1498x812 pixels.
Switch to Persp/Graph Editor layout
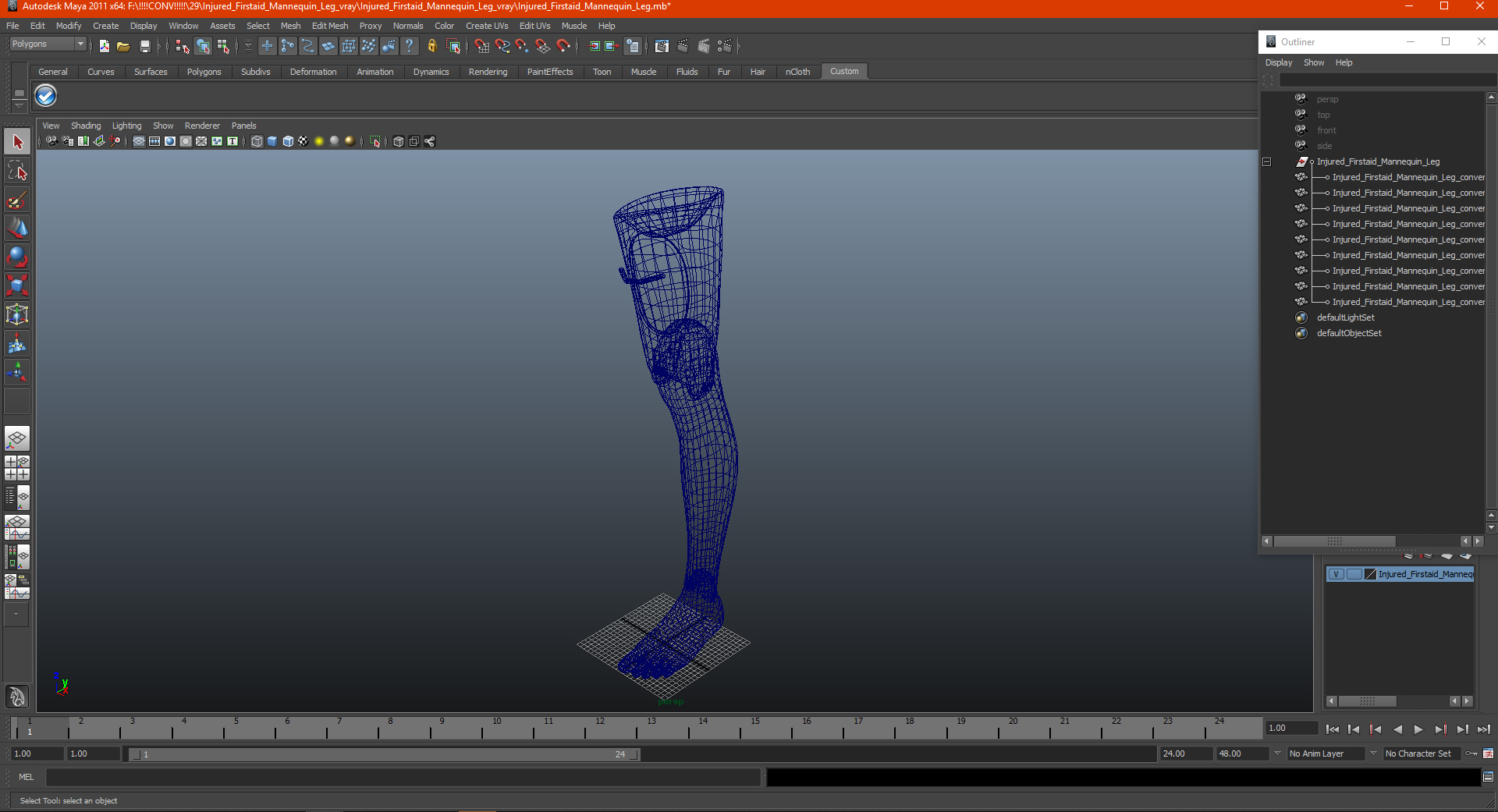(17, 527)
